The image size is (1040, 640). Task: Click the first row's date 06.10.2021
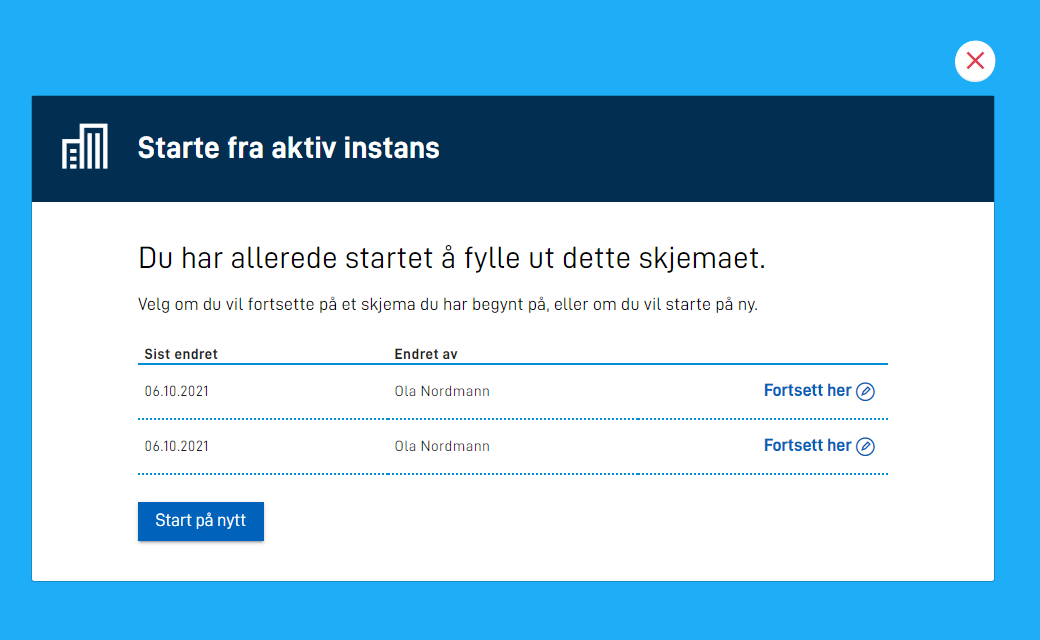[x=177, y=392]
